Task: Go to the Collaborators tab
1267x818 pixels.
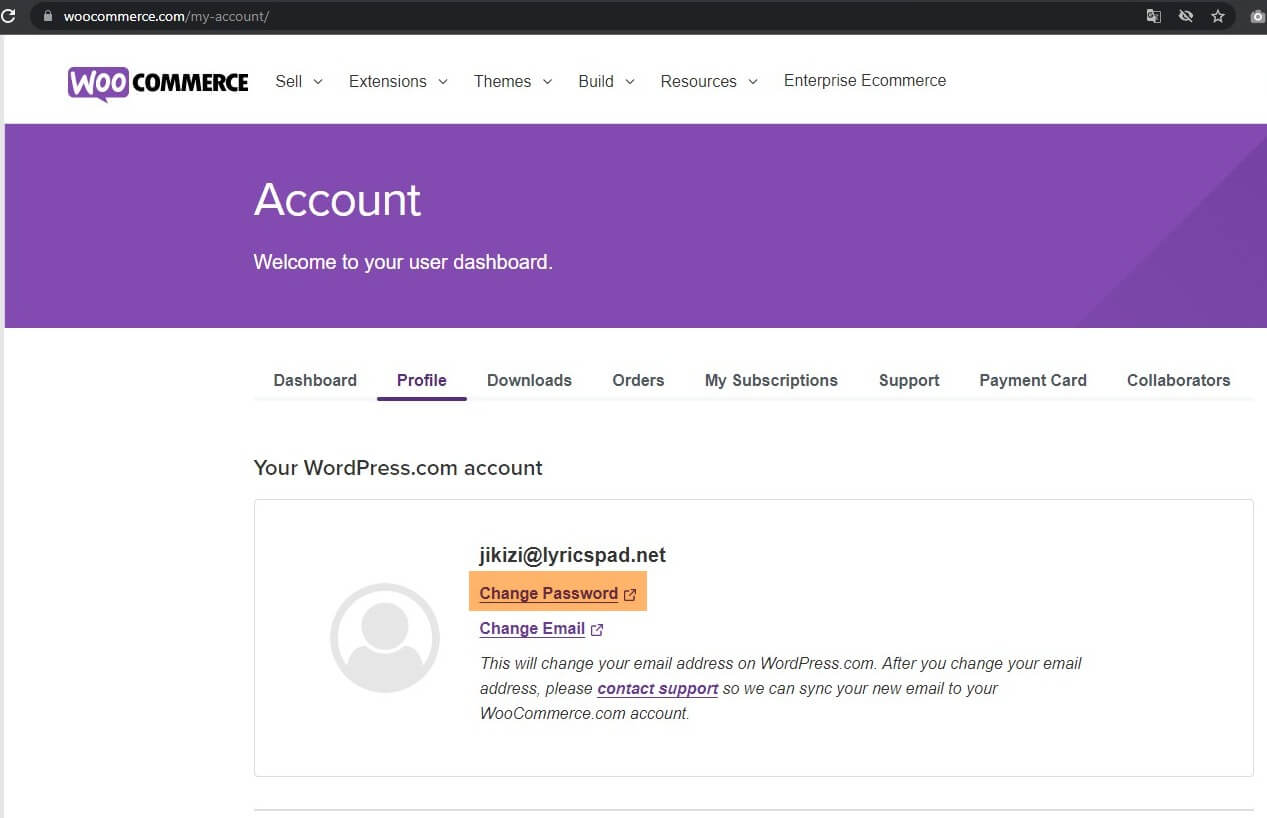Action: (1178, 380)
